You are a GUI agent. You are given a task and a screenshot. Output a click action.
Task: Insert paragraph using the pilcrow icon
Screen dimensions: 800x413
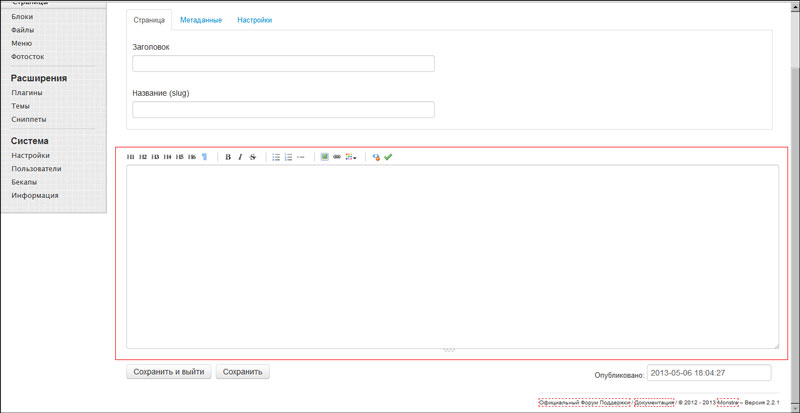[x=205, y=157]
